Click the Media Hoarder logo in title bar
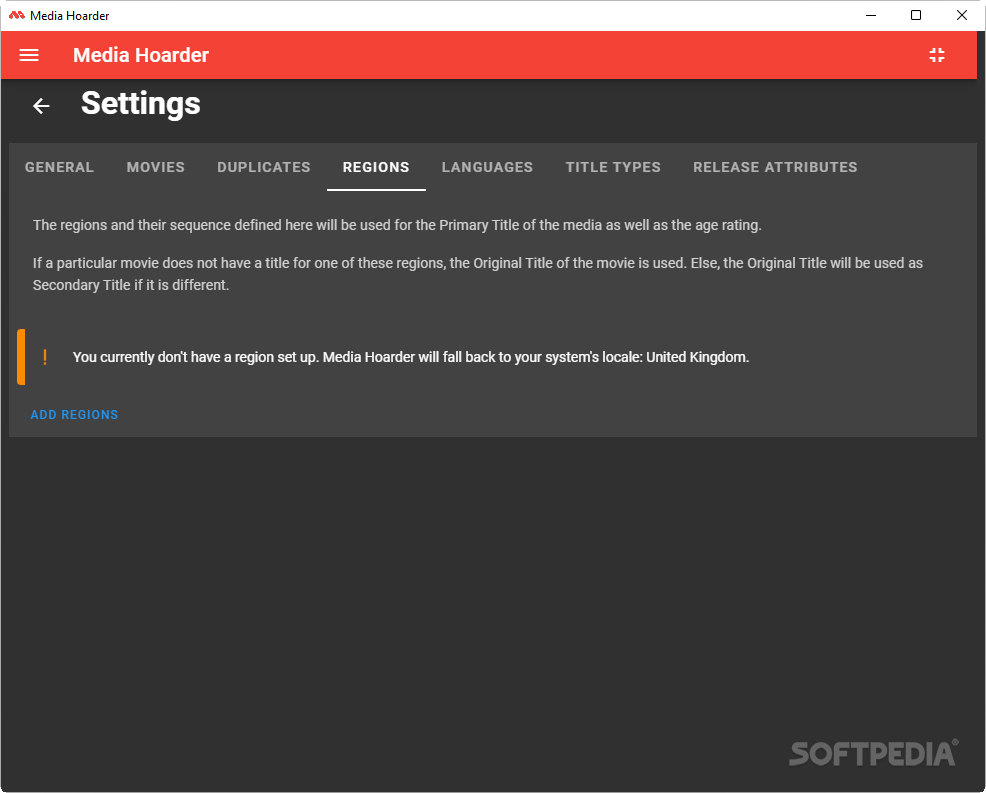Viewport: 986px width, 793px height. click(17, 15)
